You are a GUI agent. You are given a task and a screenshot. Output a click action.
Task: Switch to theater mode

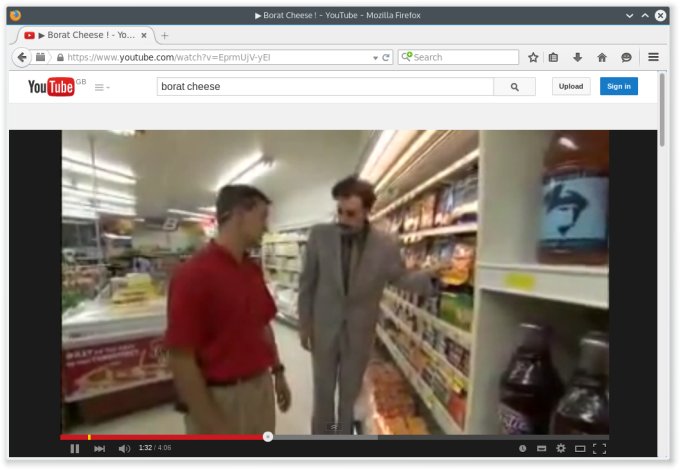point(580,448)
